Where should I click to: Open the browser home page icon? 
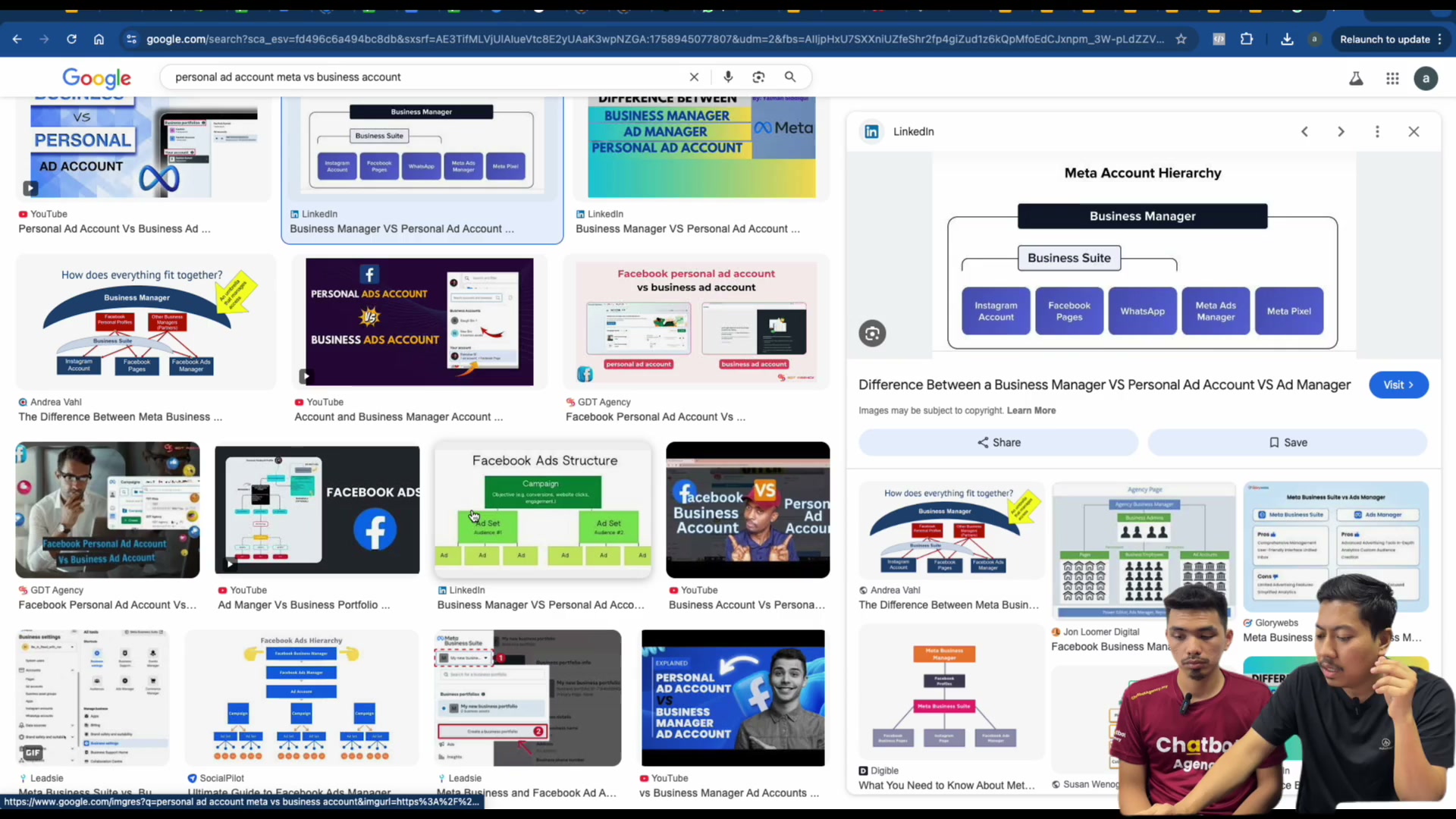[99, 39]
